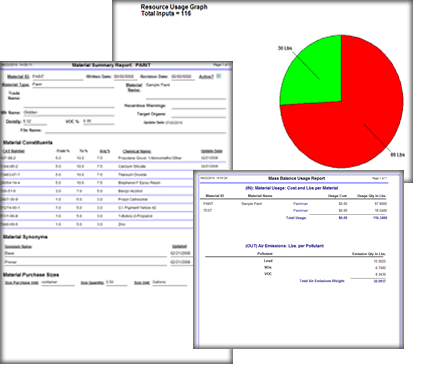Click the Material Name Sample Paint field
Image resolution: width=424 pixels, height=368 pixels.
[x=186, y=91]
